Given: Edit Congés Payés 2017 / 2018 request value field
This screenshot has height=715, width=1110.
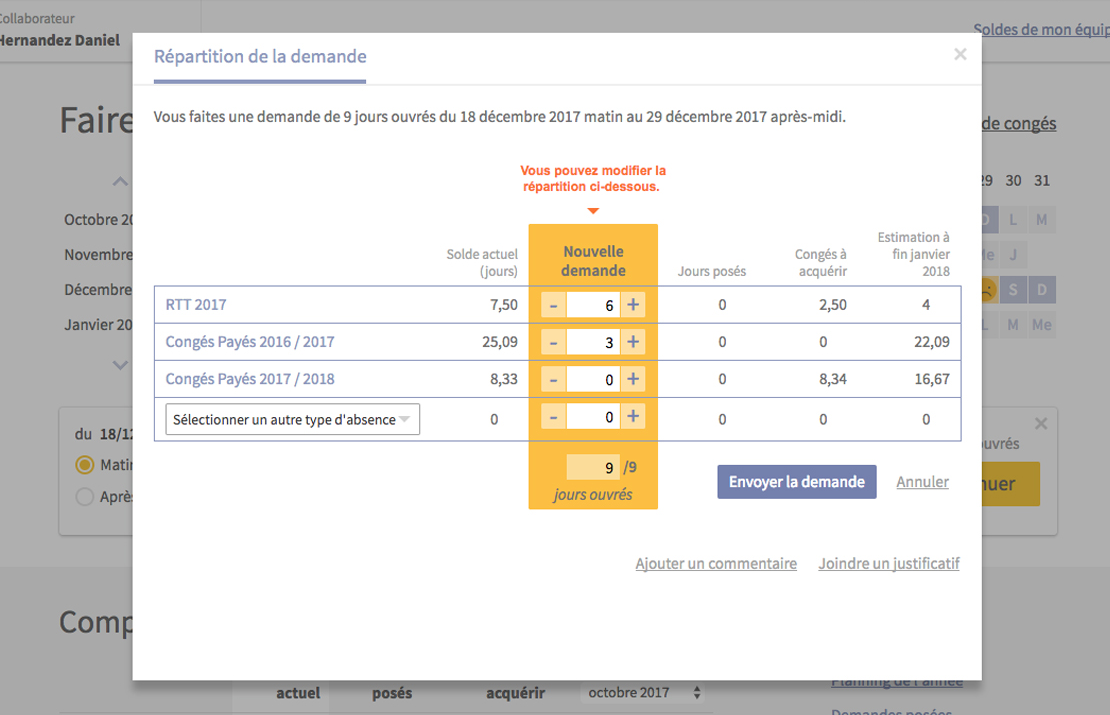Looking at the screenshot, I should click(x=593, y=379).
